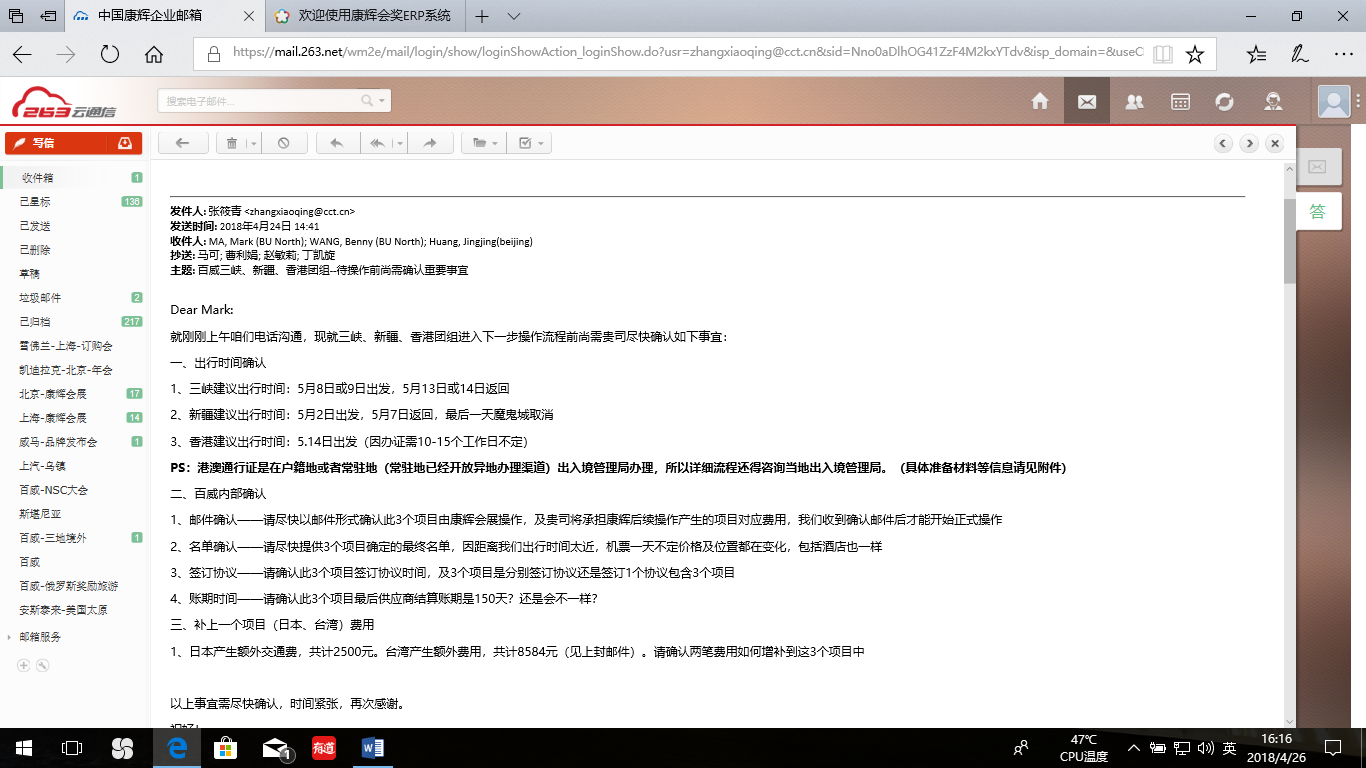
Task: Click the home icon in 263 header
Action: [x=1040, y=101]
